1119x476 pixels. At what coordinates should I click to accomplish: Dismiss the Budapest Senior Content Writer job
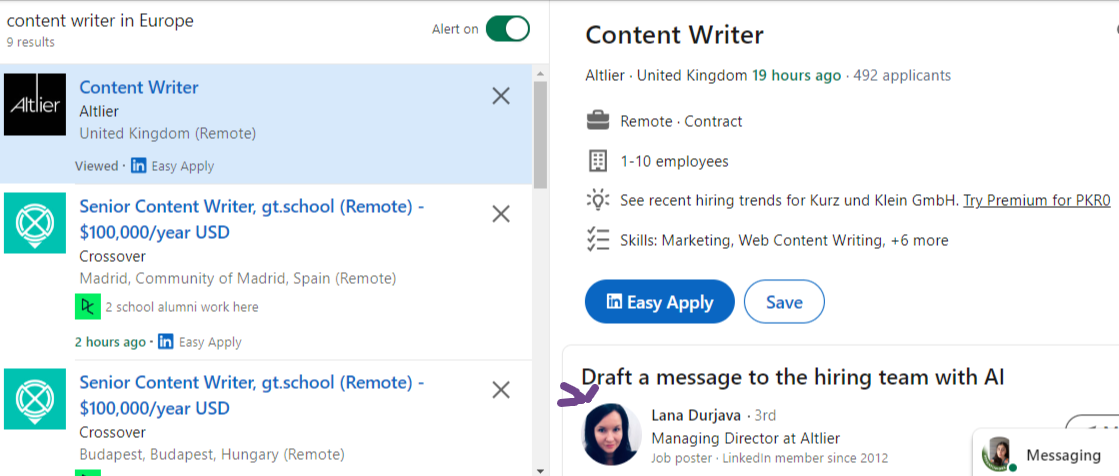[501, 390]
